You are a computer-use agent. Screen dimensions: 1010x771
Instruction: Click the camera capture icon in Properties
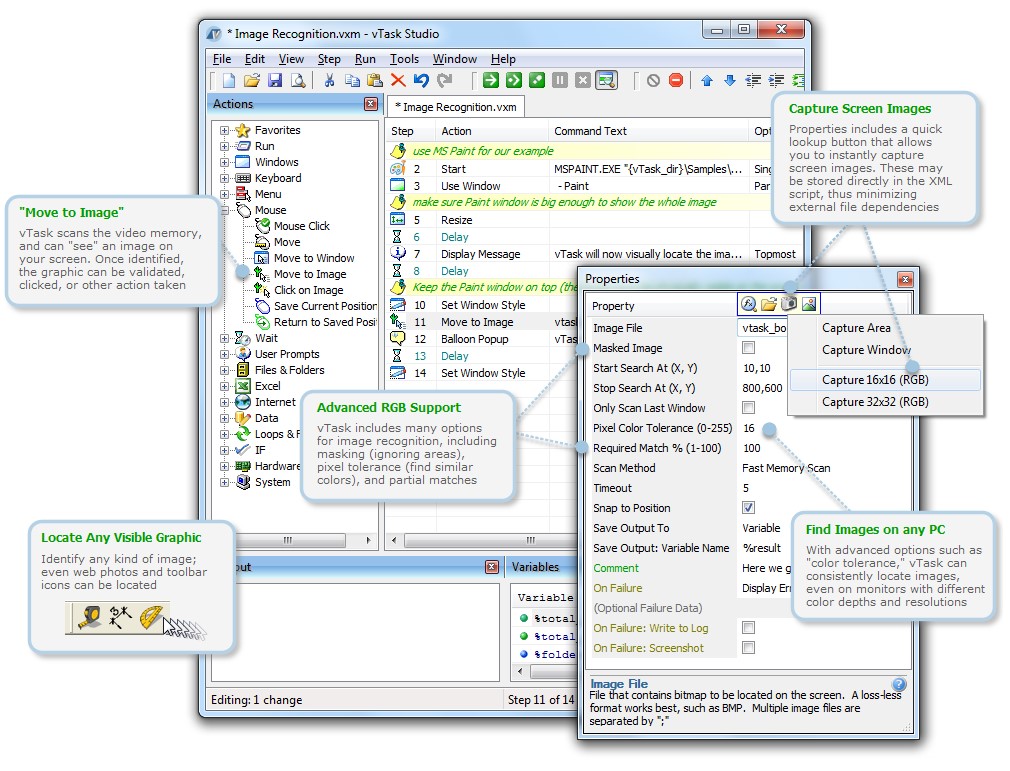[789, 303]
